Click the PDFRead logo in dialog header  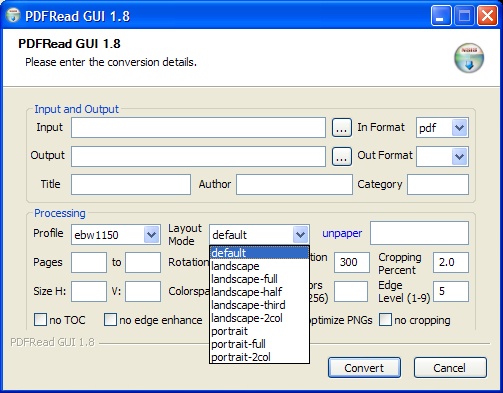pyautogui.click(x=469, y=58)
